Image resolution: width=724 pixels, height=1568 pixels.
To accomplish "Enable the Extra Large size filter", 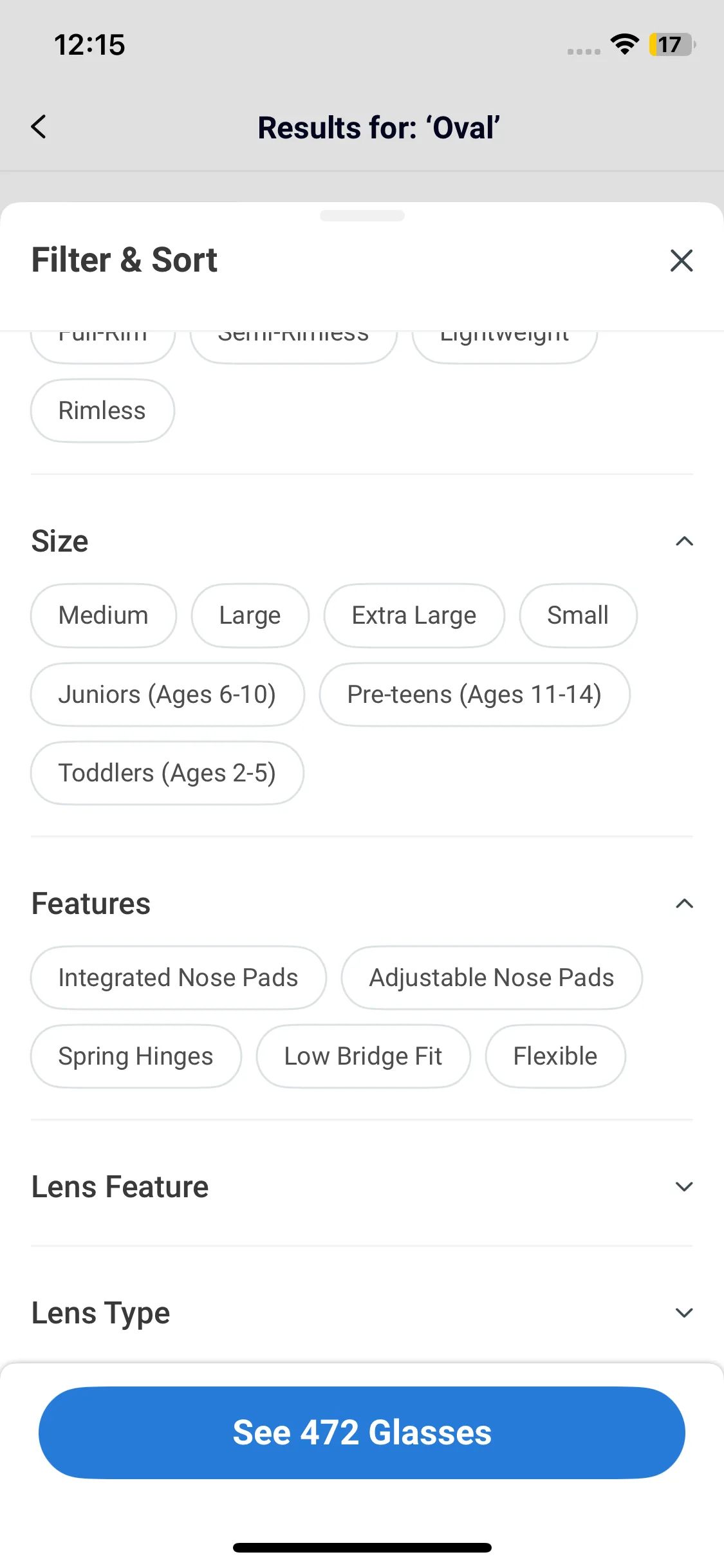I will (414, 615).
